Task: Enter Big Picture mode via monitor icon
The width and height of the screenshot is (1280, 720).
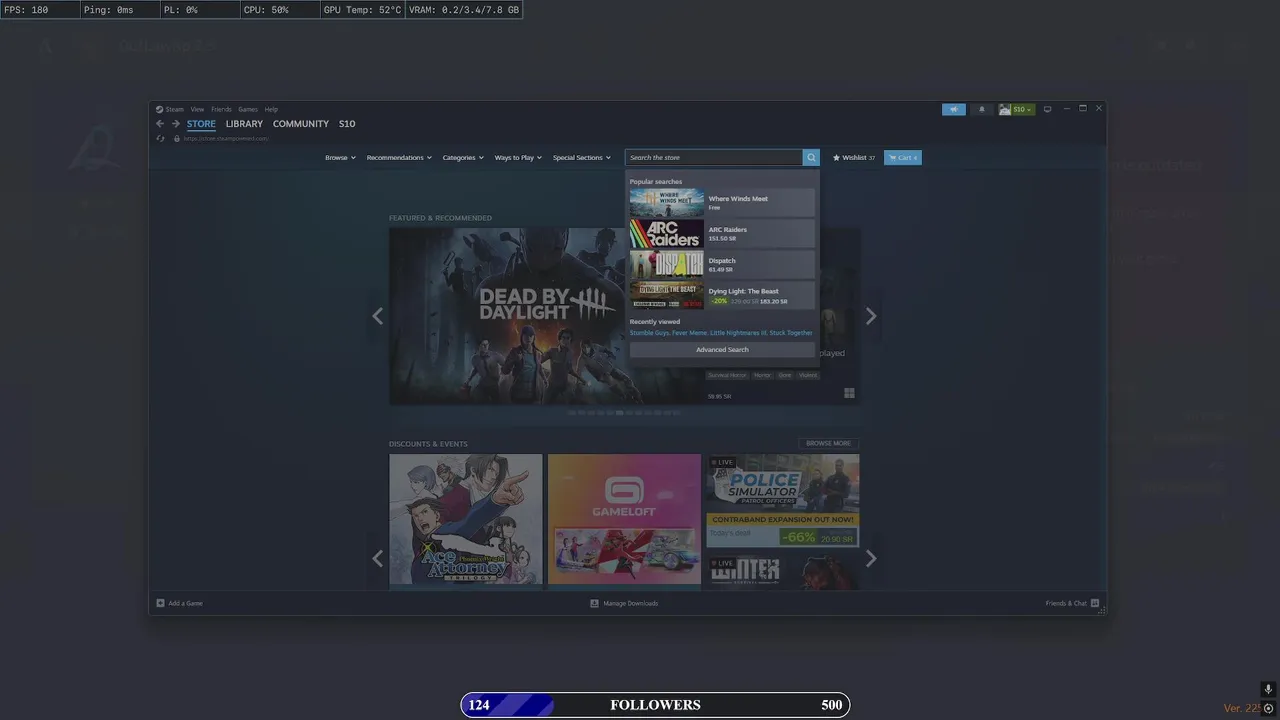Action: [1048, 109]
